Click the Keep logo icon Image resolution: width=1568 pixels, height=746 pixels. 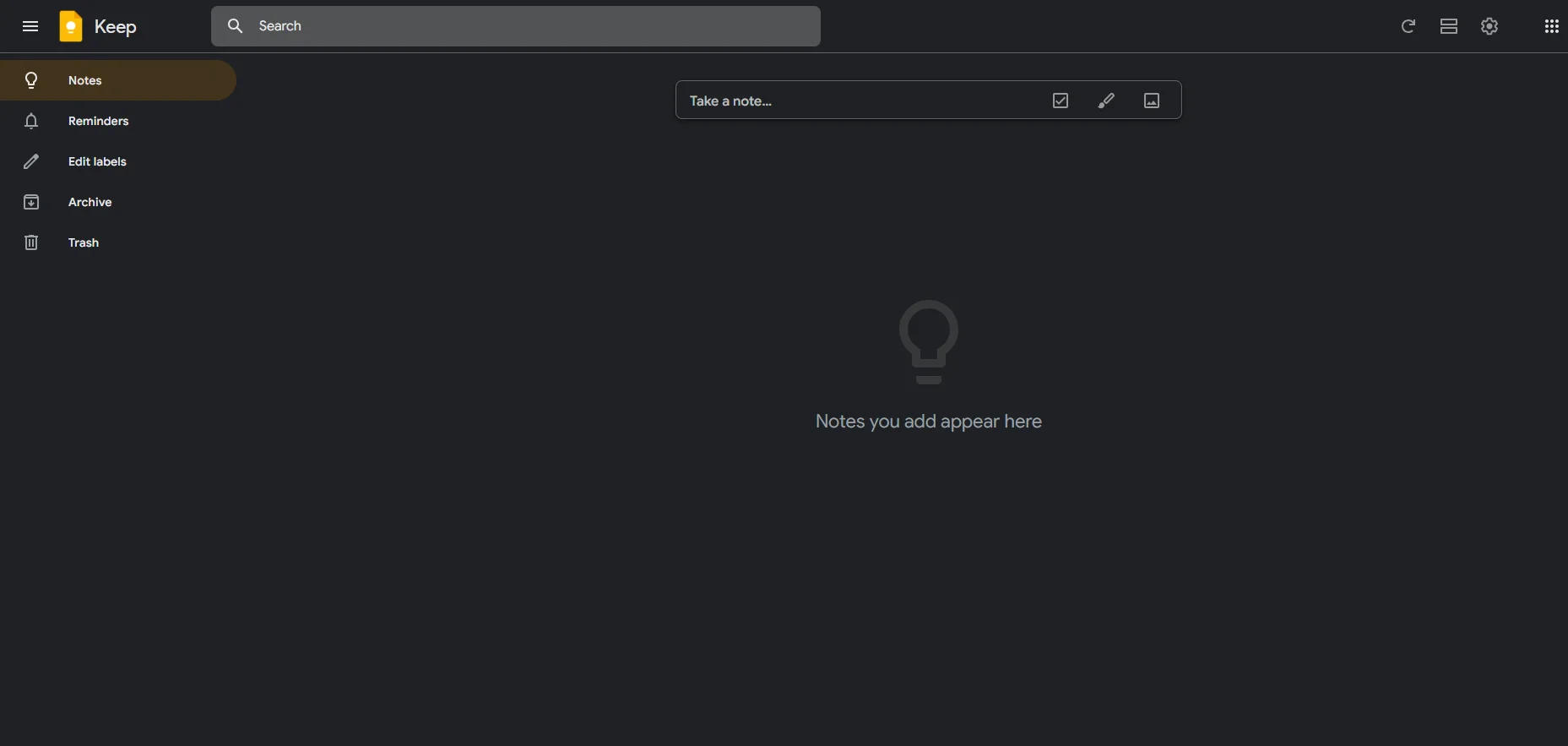[71, 26]
